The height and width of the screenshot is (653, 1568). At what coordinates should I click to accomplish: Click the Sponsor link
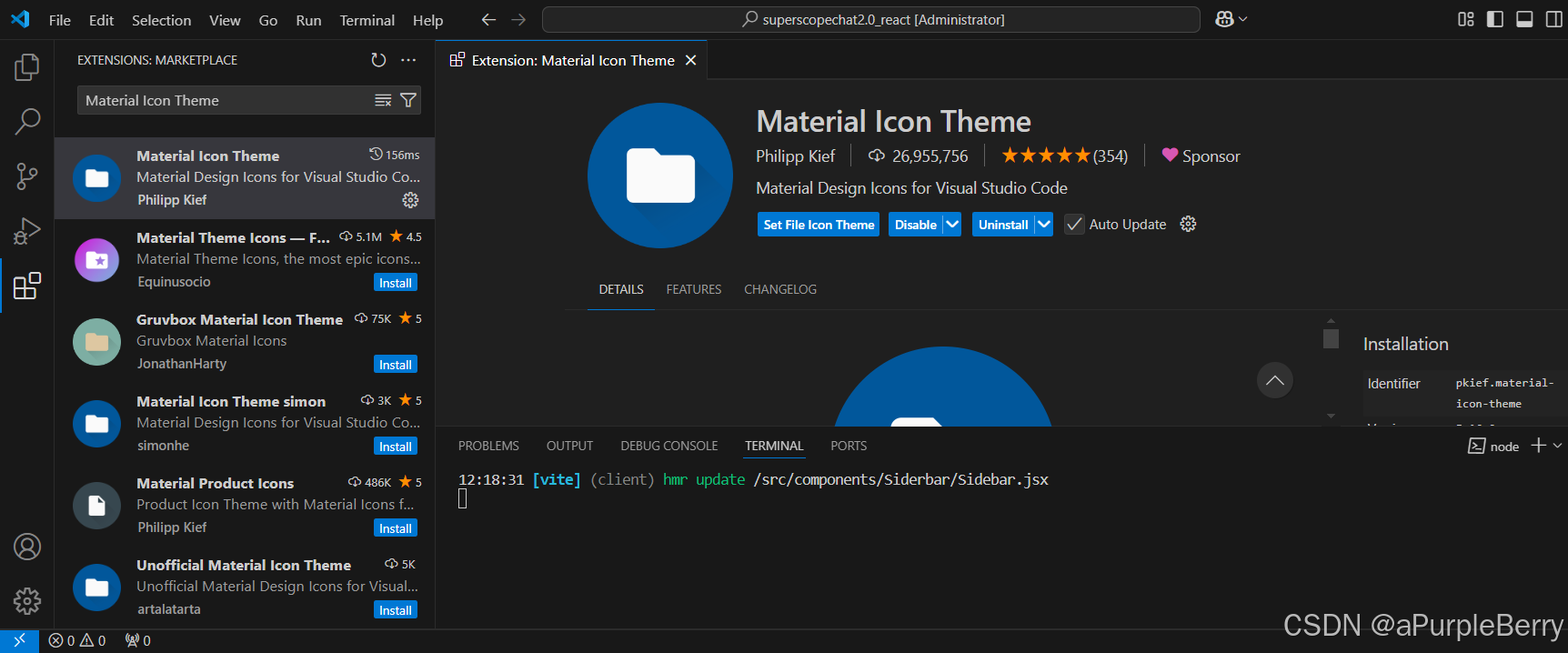pyautogui.click(x=1201, y=156)
